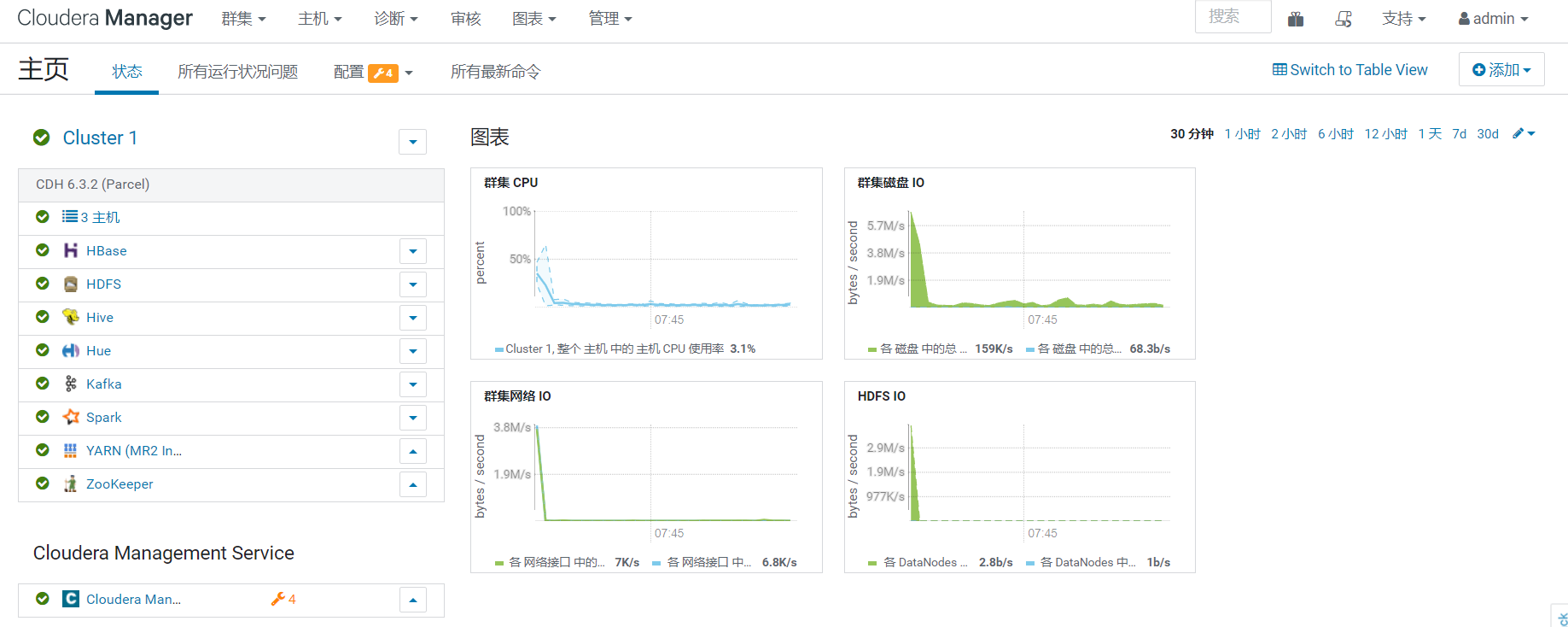Open the ZooKeeper actions dropdown

[413, 484]
